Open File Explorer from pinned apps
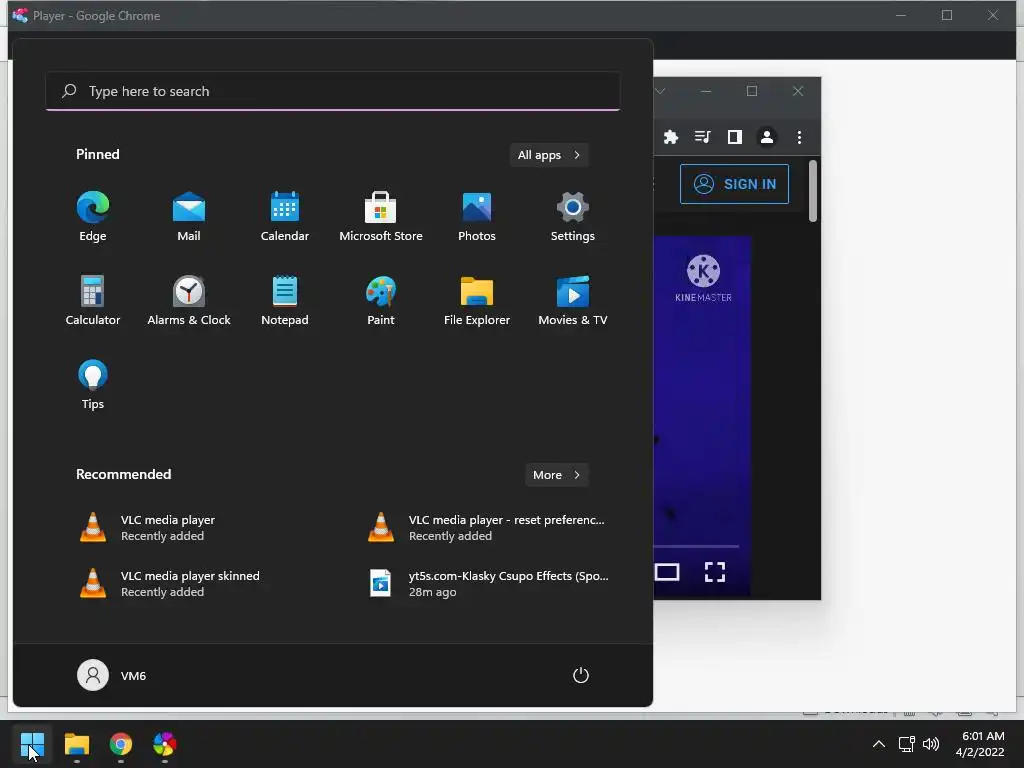The height and width of the screenshot is (768, 1024). coord(477,300)
